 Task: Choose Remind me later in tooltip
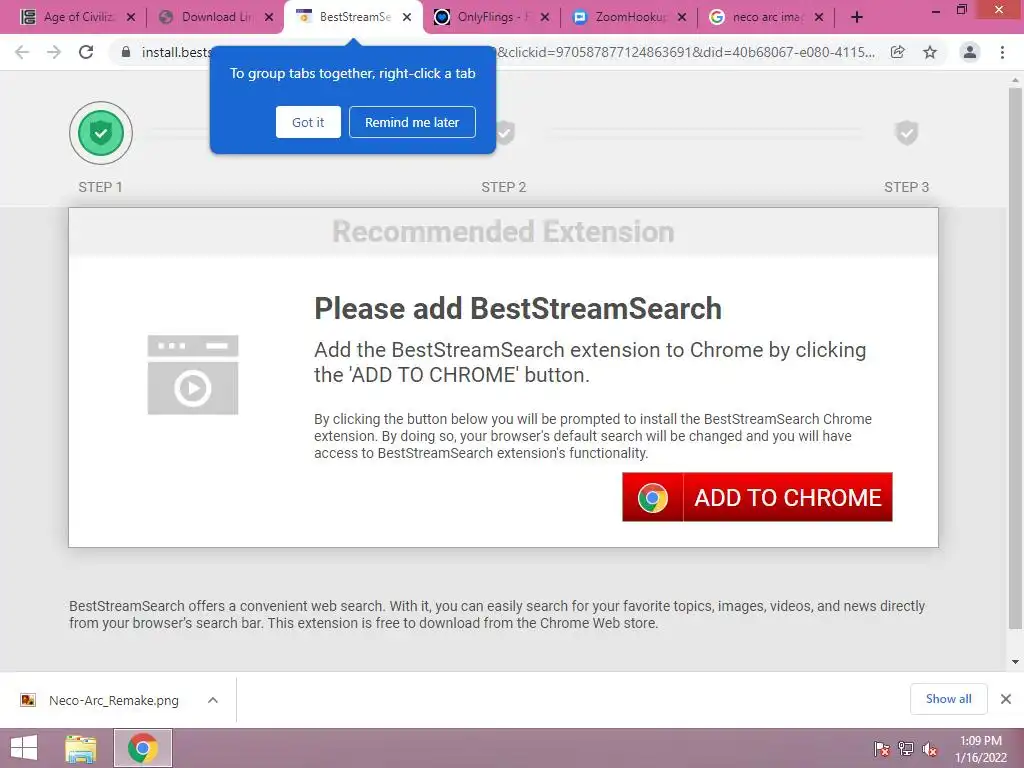(x=412, y=122)
